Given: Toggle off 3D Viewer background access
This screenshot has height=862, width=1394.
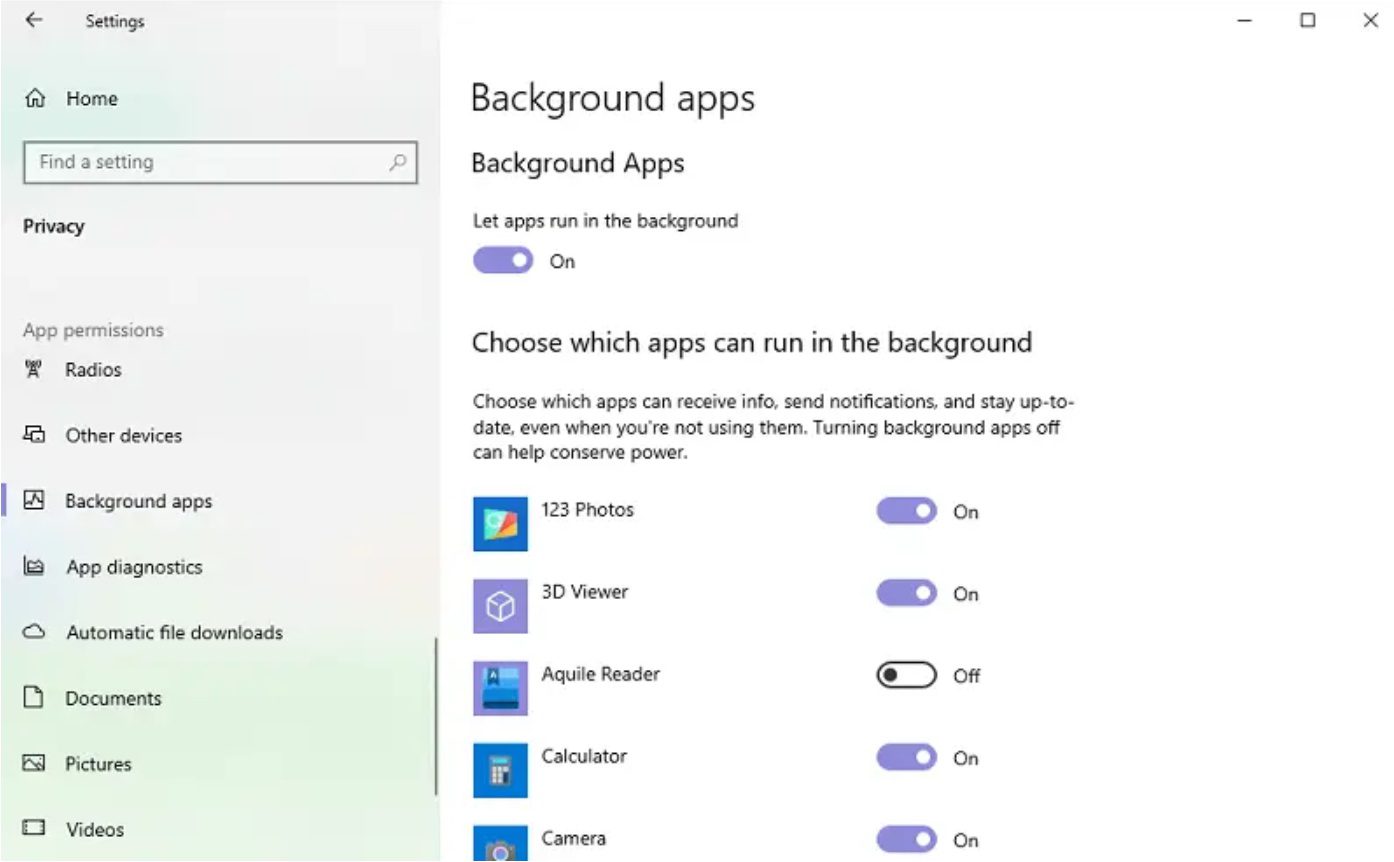Looking at the screenshot, I should coord(906,594).
